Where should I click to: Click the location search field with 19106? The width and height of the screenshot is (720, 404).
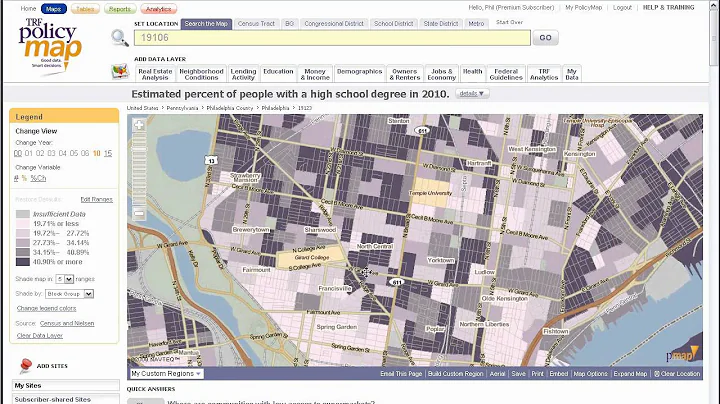(x=332, y=38)
